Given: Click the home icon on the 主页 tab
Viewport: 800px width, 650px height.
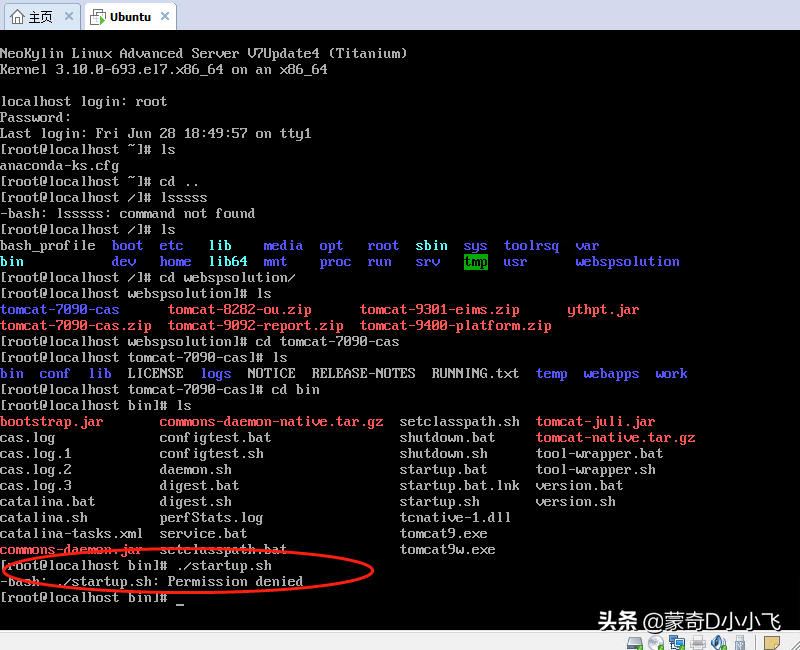Looking at the screenshot, I should [17, 17].
